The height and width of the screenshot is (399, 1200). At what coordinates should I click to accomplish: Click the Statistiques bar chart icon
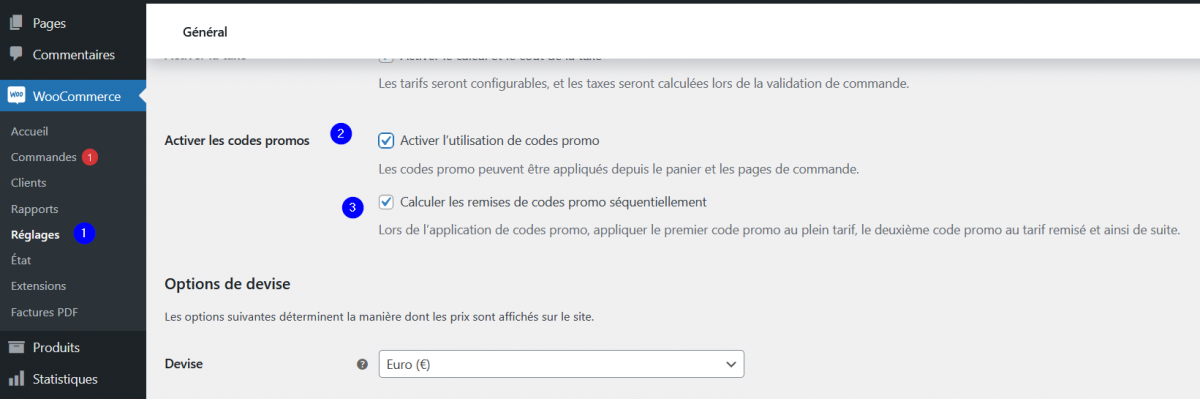[16, 379]
